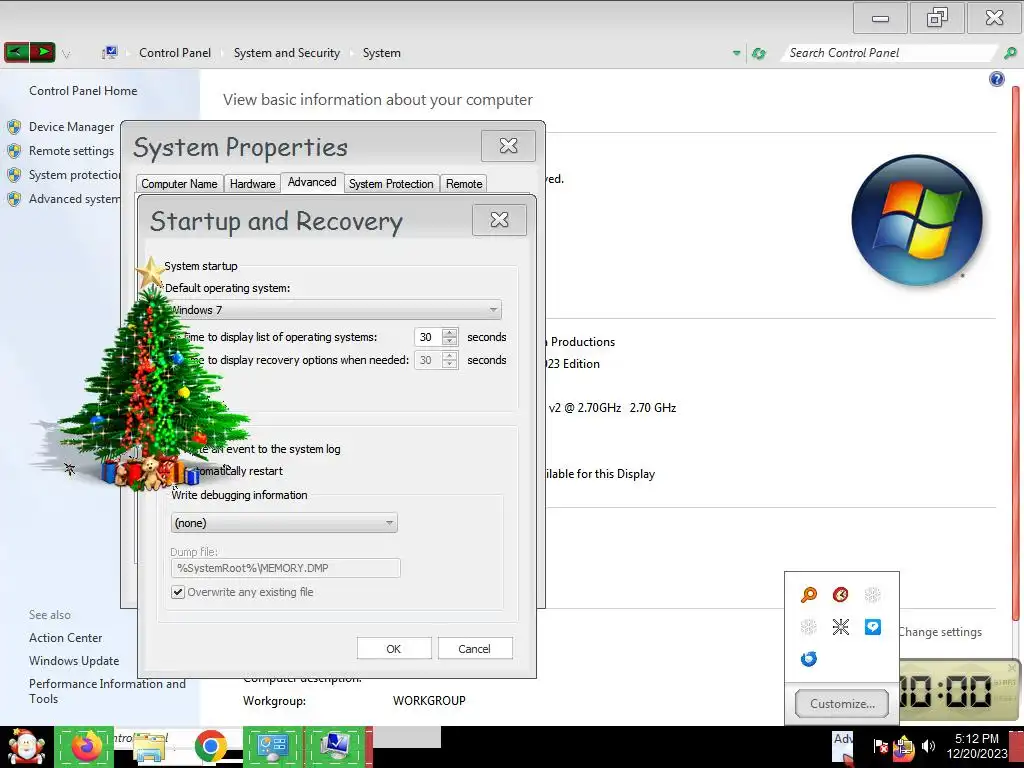Open System protection sidebar link
Image resolution: width=1024 pixels, height=768 pixels.
pos(74,175)
